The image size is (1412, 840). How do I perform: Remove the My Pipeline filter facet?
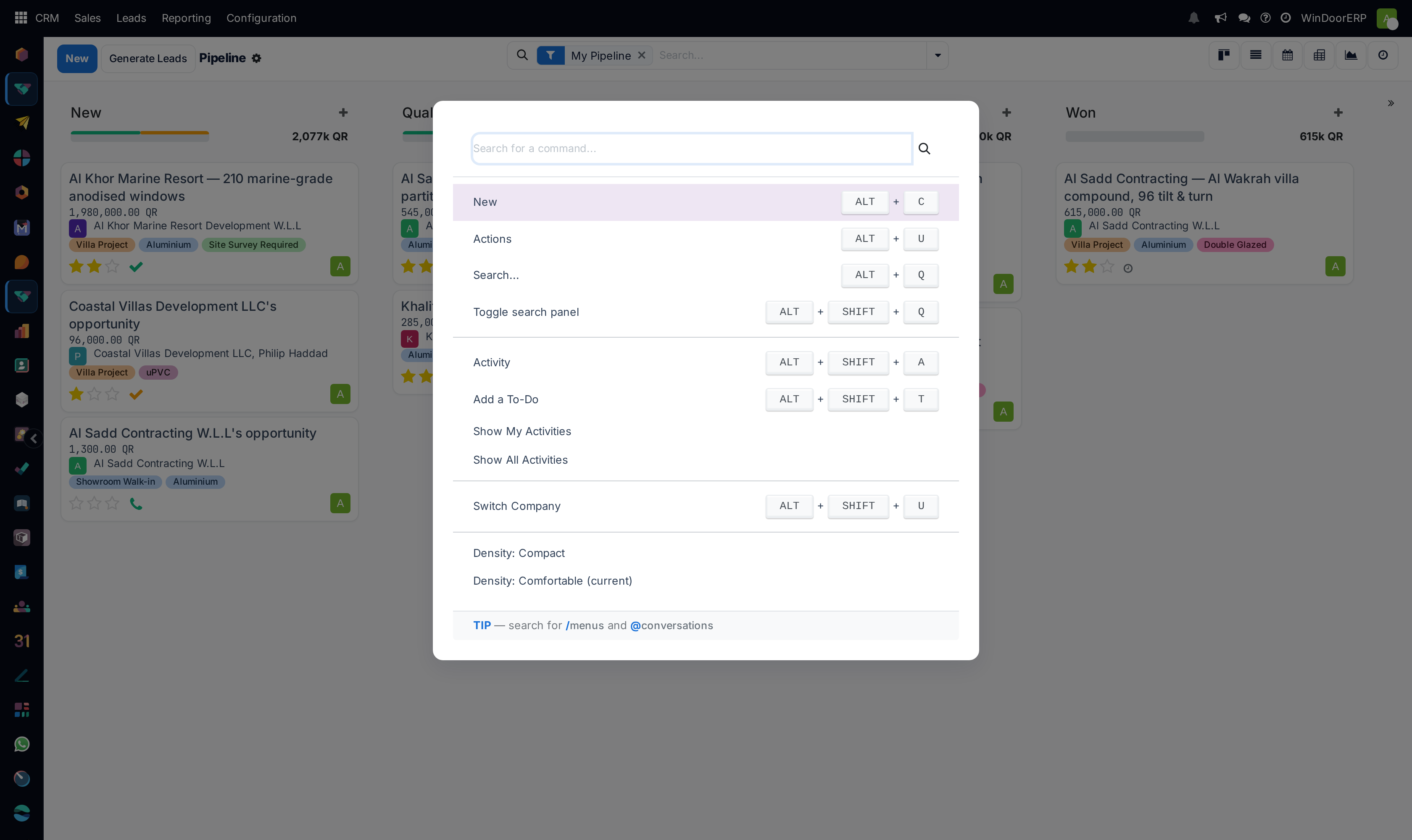click(x=642, y=55)
